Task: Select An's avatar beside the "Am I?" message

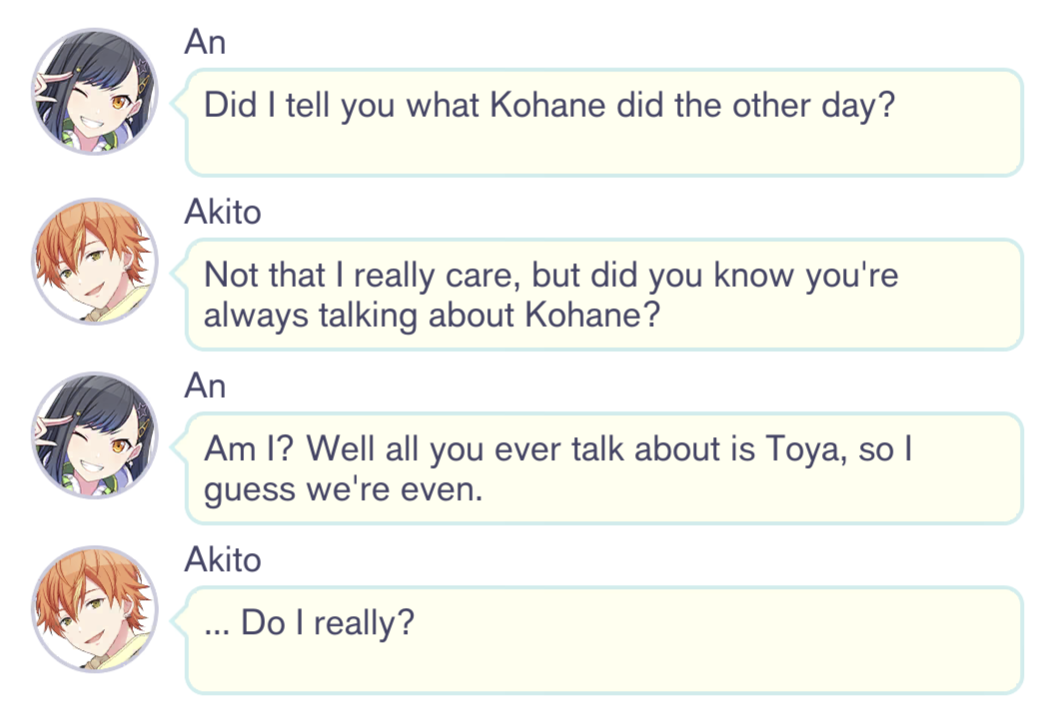Action: click(x=95, y=437)
